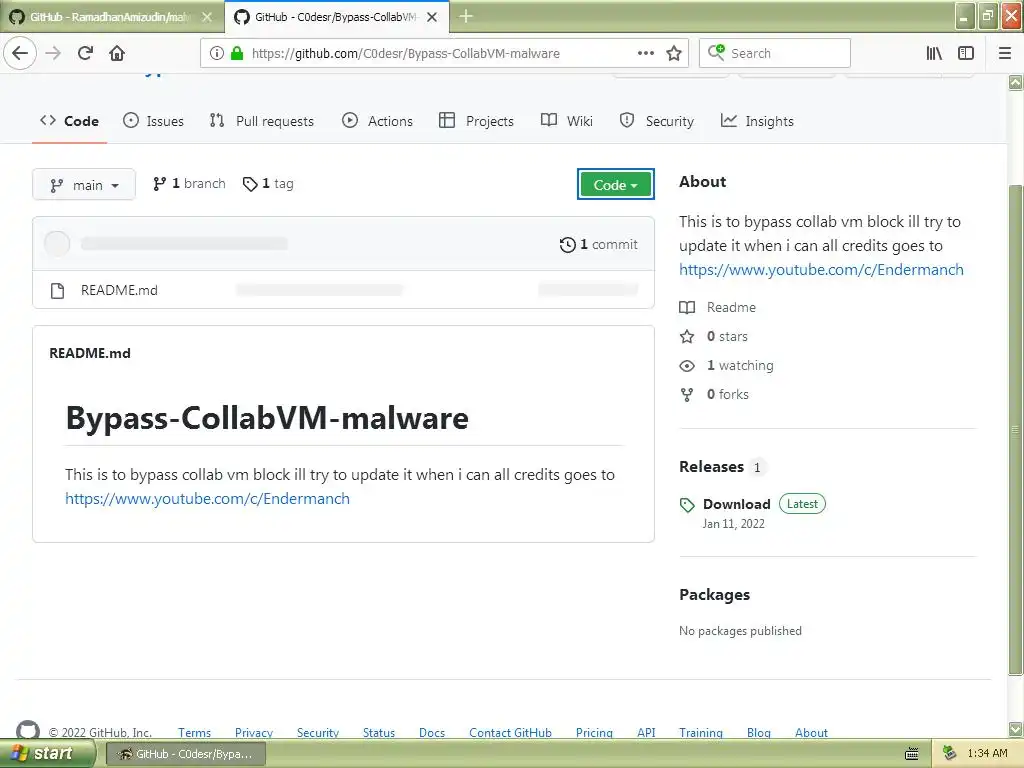Expand the green Code dropdown button

[x=615, y=185]
